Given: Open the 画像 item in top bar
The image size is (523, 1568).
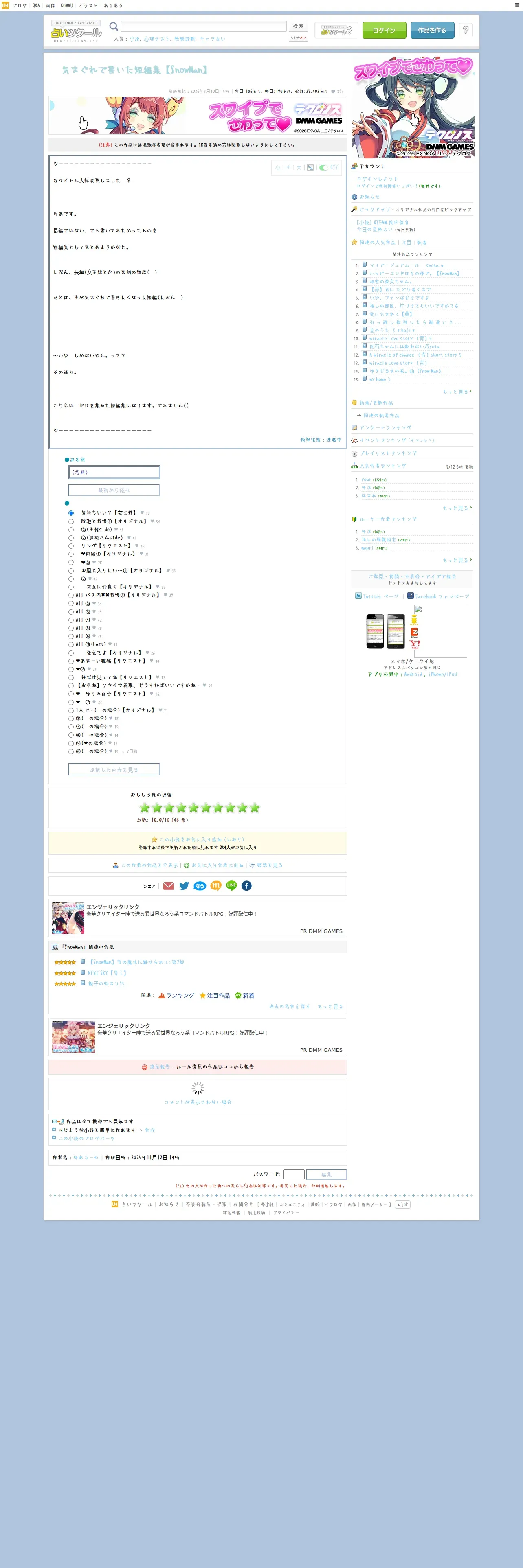Looking at the screenshot, I should coord(50,5).
